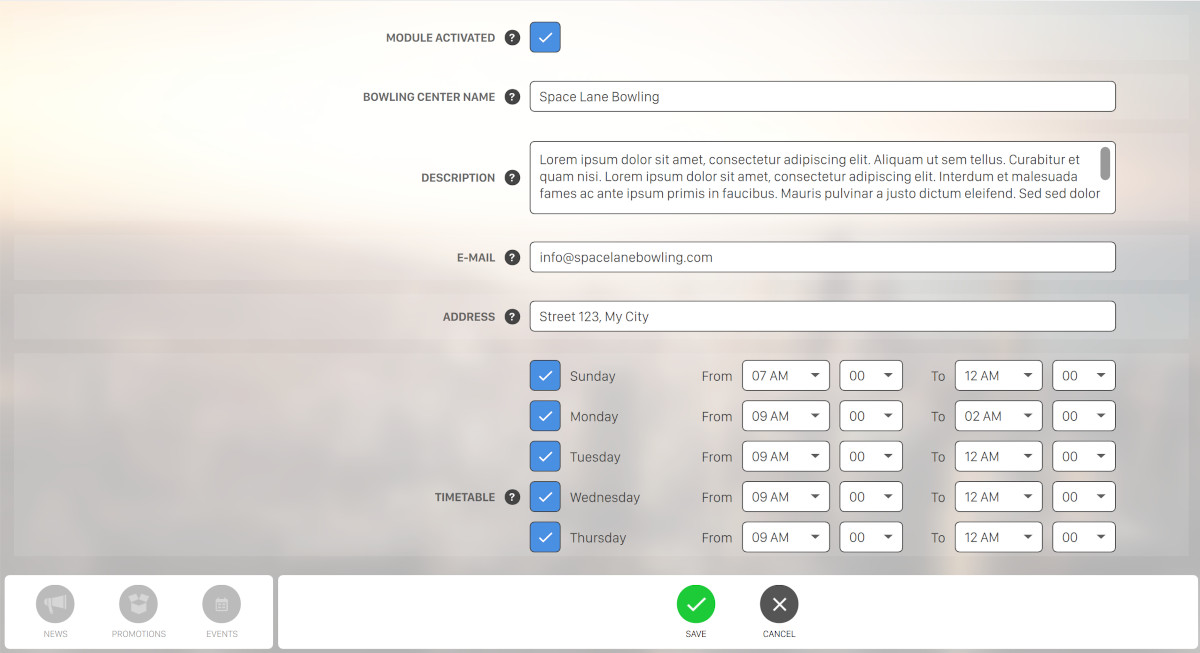Open Sunday's From hour dropdown (07 AM)

tap(785, 376)
